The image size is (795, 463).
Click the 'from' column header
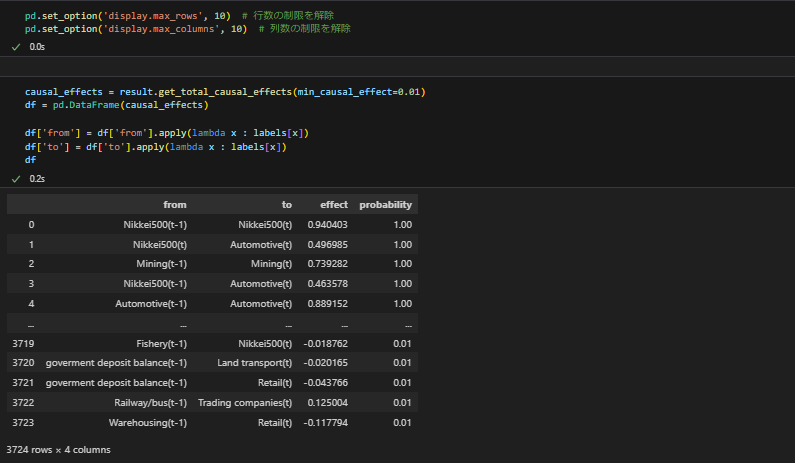click(175, 204)
